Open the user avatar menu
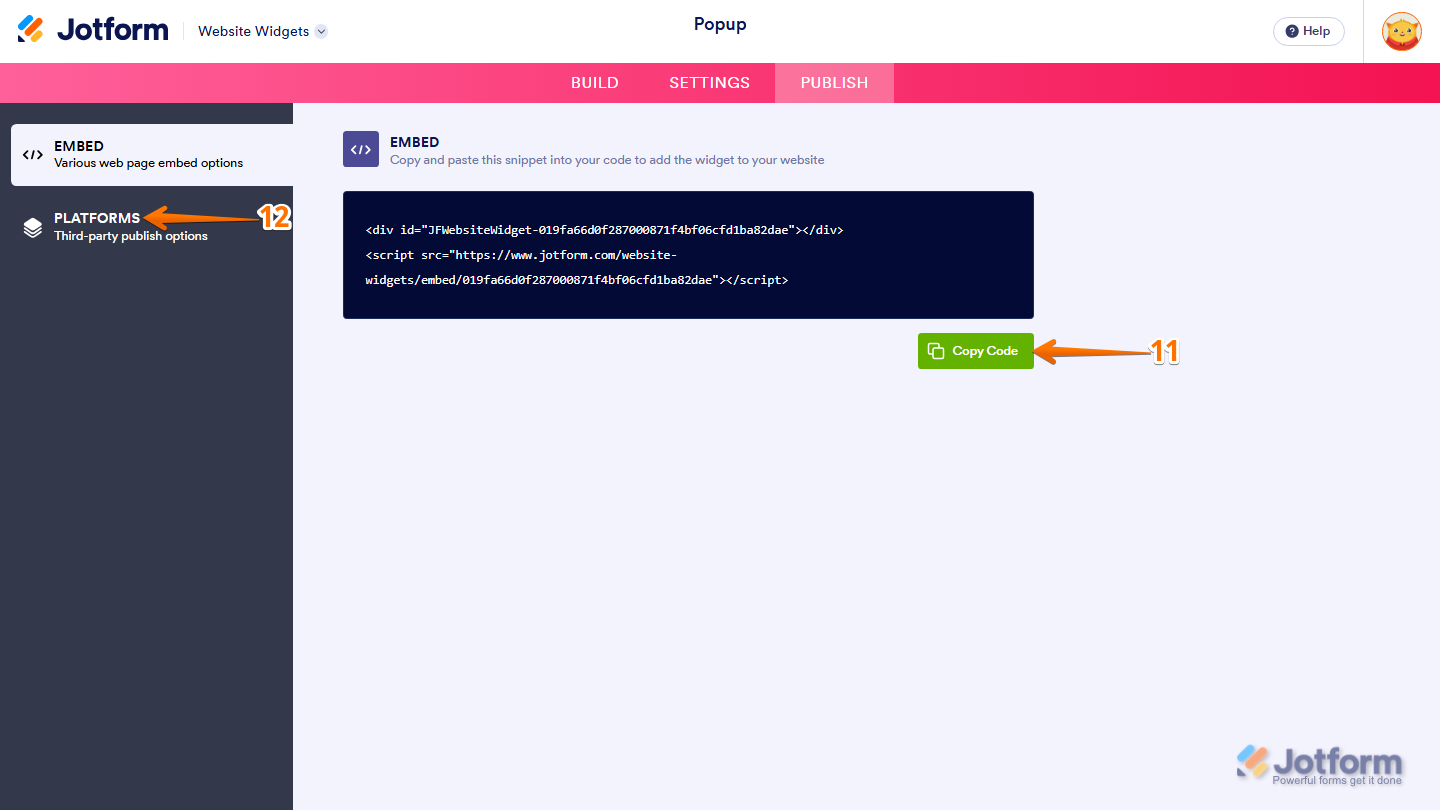The width and height of the screenshot is (1440, 810). click(x=1401, y=31)
